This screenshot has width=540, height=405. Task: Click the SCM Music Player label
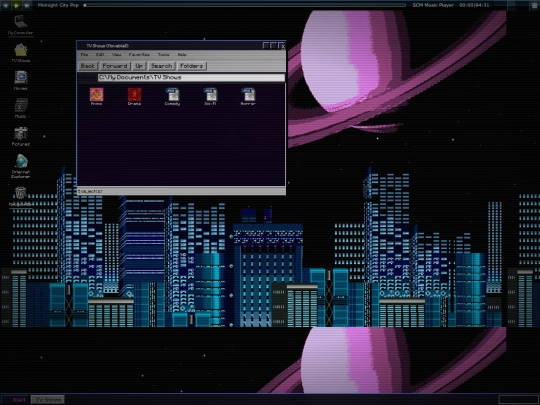(433, 5)
